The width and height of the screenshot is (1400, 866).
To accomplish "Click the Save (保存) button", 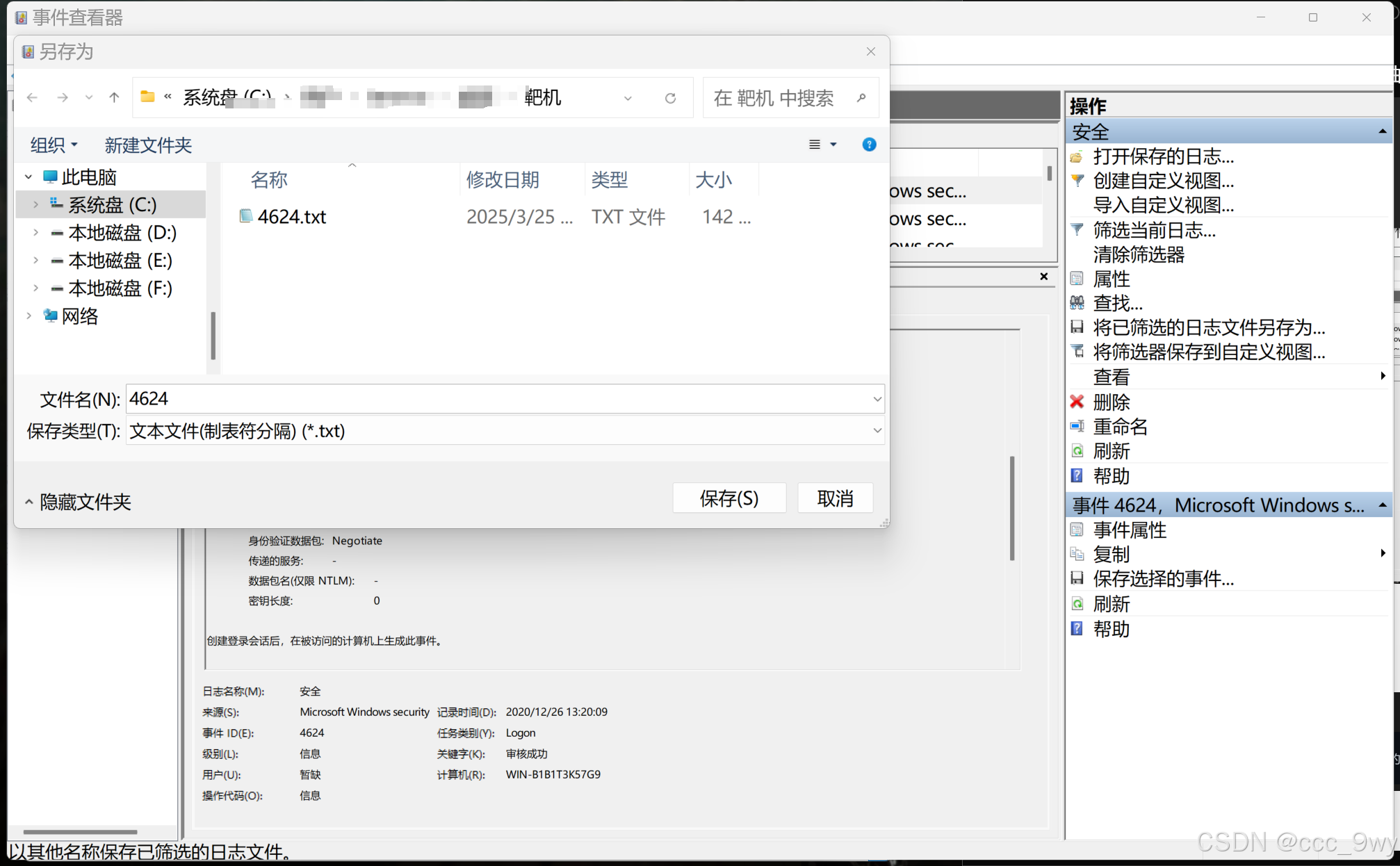I will coord(729,498).
